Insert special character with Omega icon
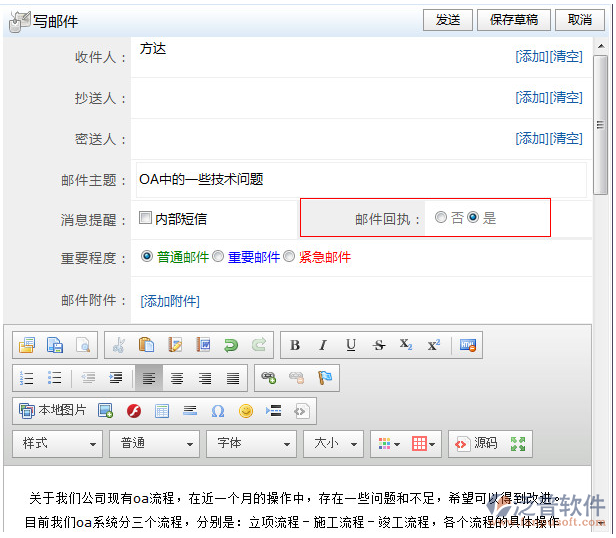 click(x=217, y=411)
